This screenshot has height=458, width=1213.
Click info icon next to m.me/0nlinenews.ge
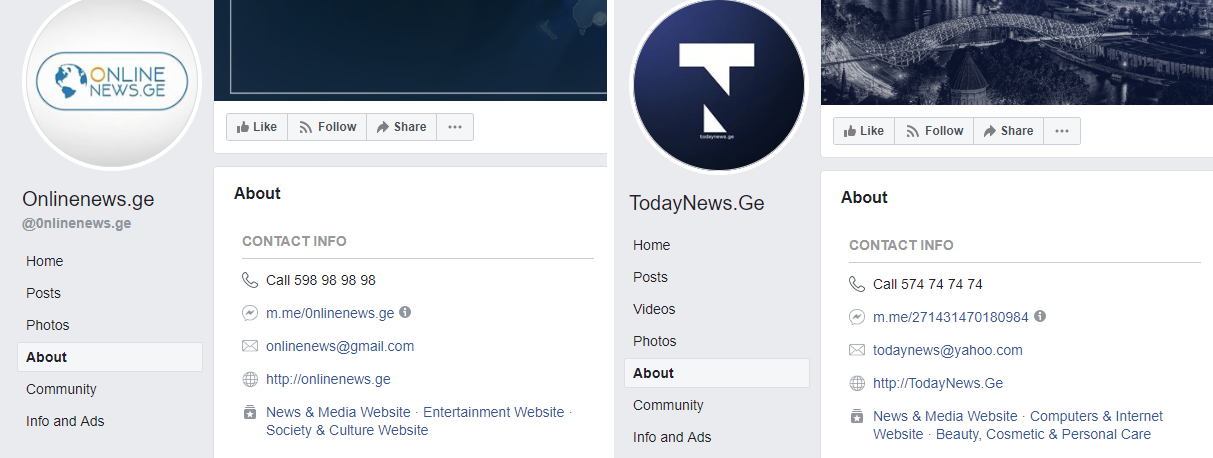click(405, 312)
